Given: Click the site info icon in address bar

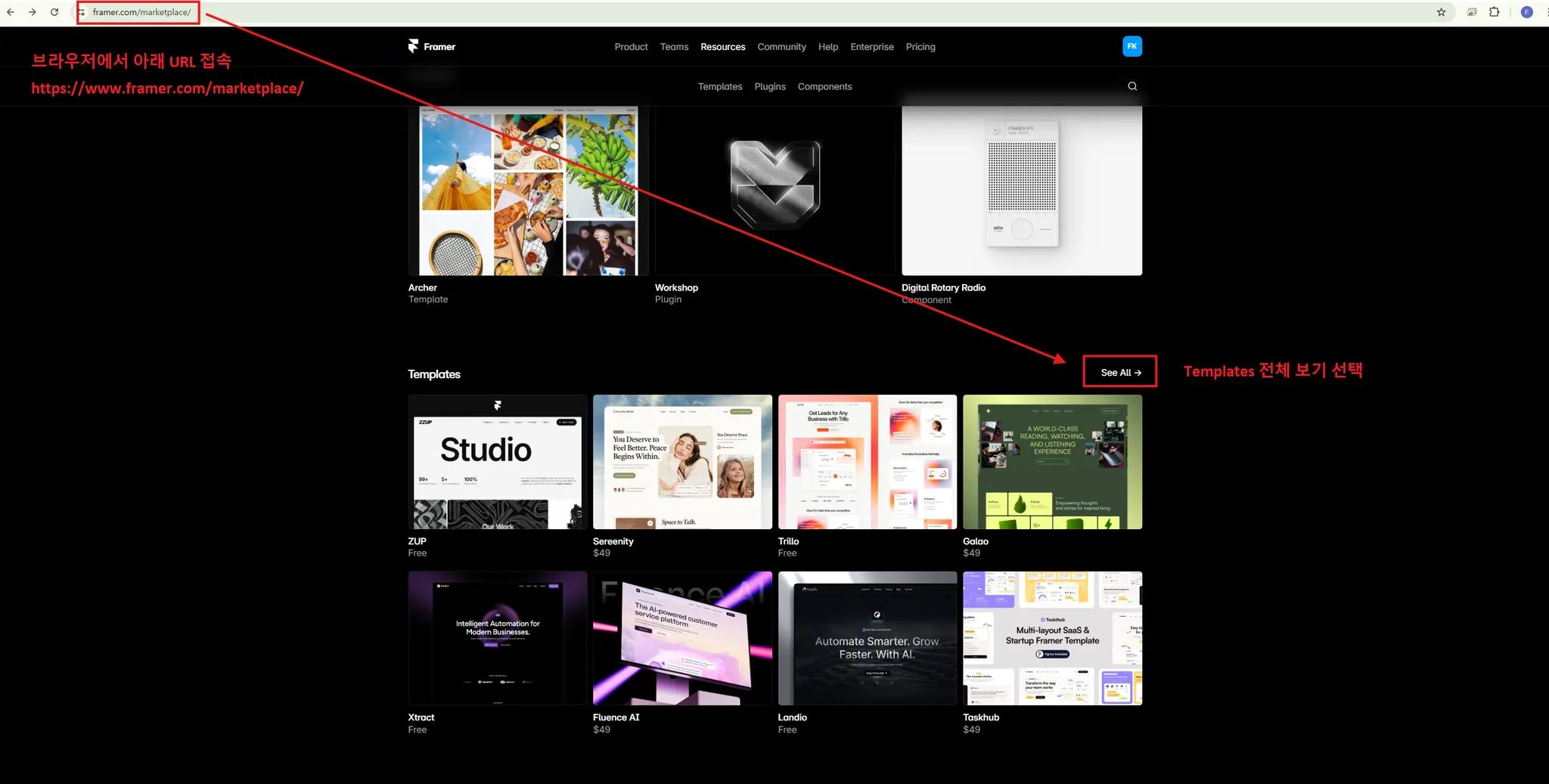Looking at the screenshot, I should tap(82, 12).
